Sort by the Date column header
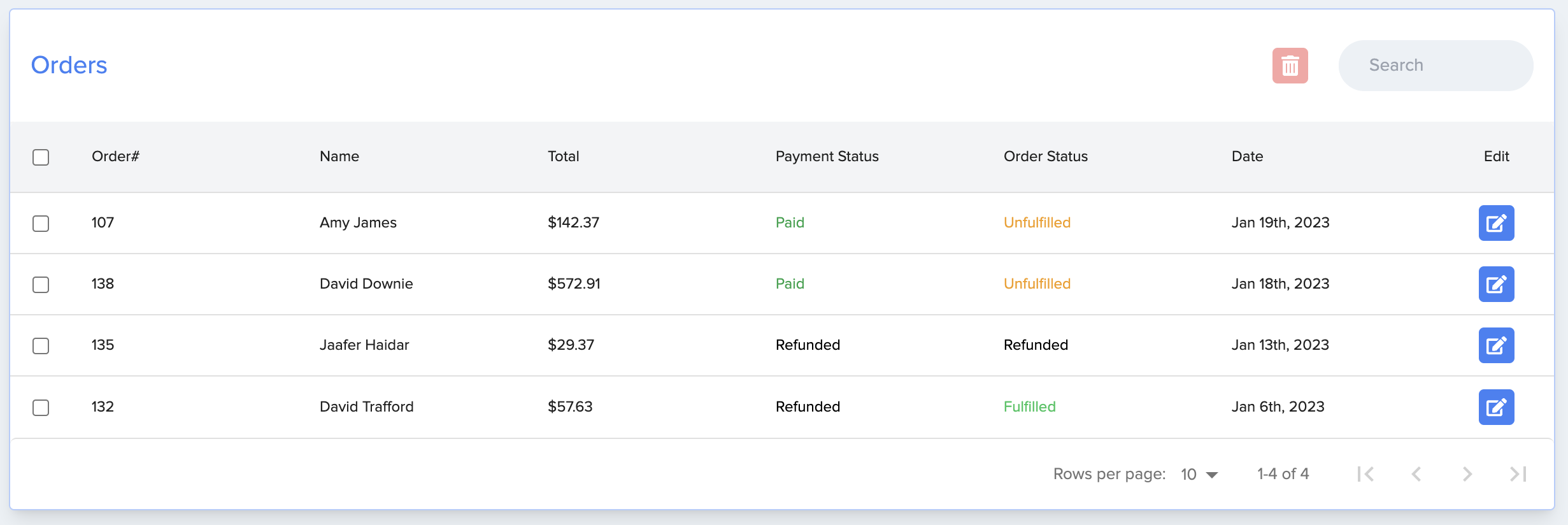 [x=1246, y=157]
